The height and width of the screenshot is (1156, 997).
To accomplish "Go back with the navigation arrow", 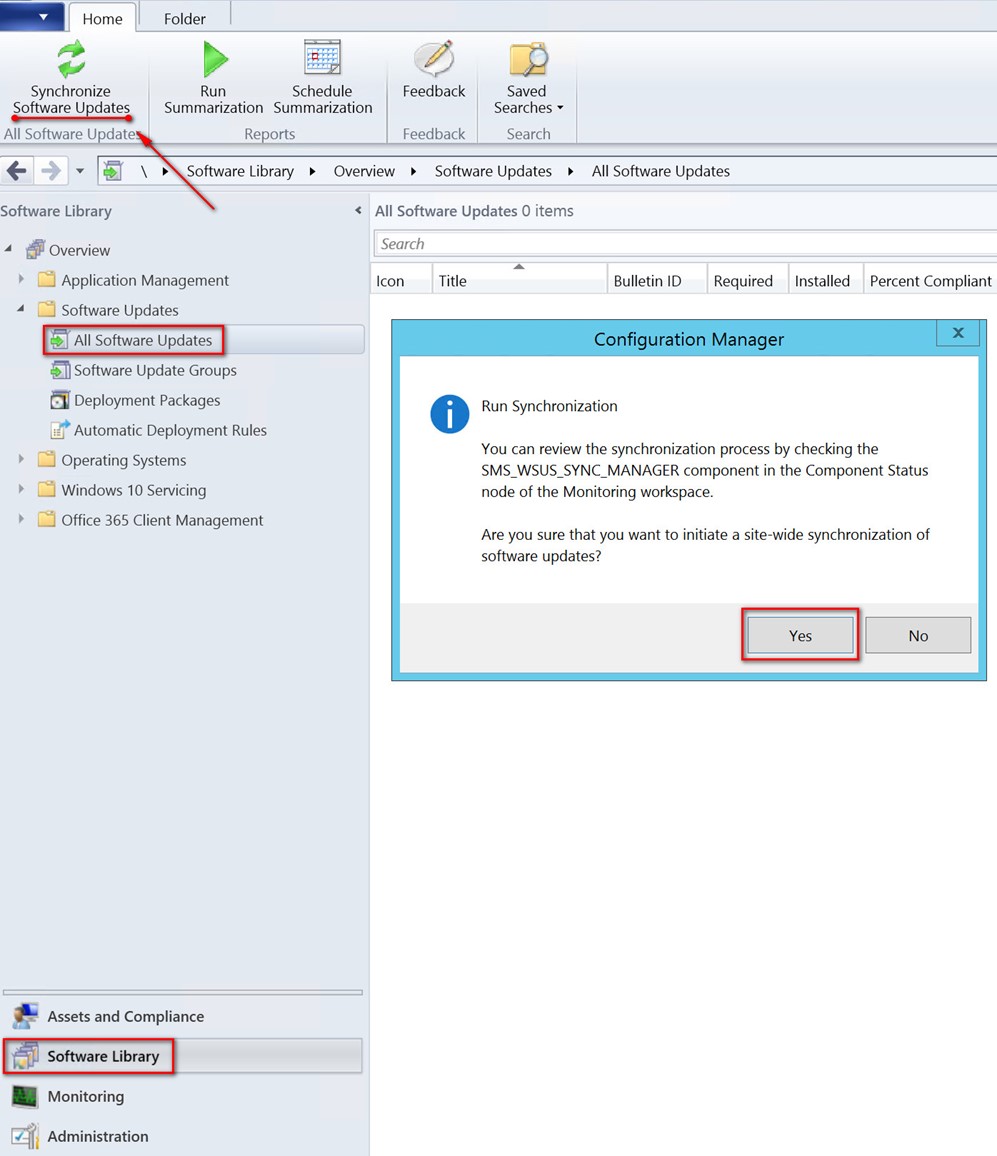I will click(x=16, y=171).
